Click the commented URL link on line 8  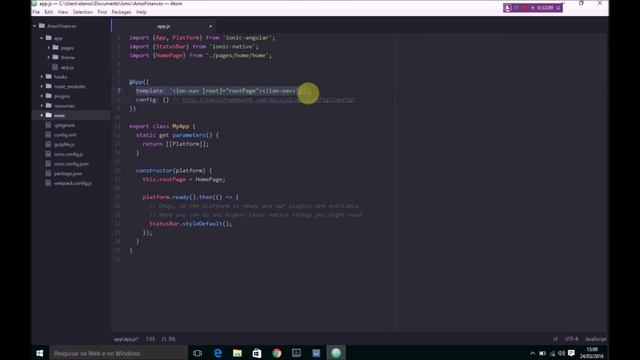coord(269,100)
